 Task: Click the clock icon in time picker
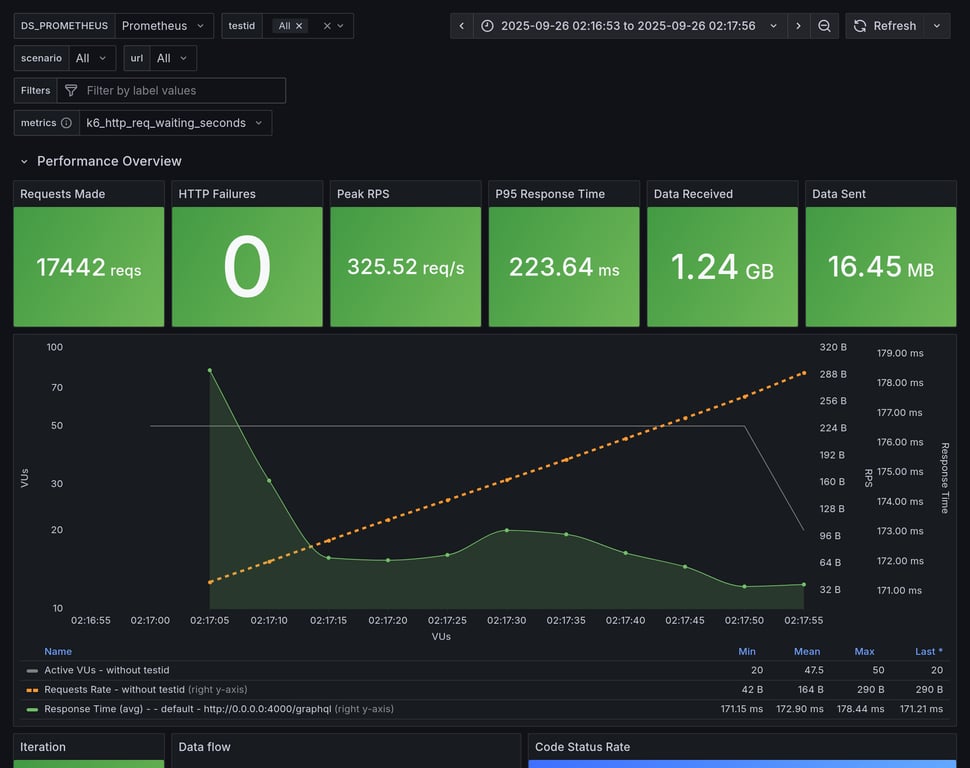(487, 26)
